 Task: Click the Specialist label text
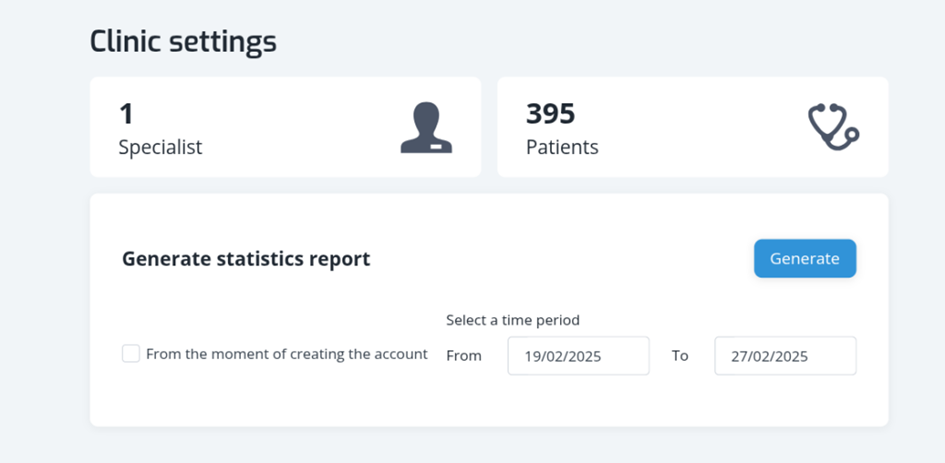(x=160, y=148)
